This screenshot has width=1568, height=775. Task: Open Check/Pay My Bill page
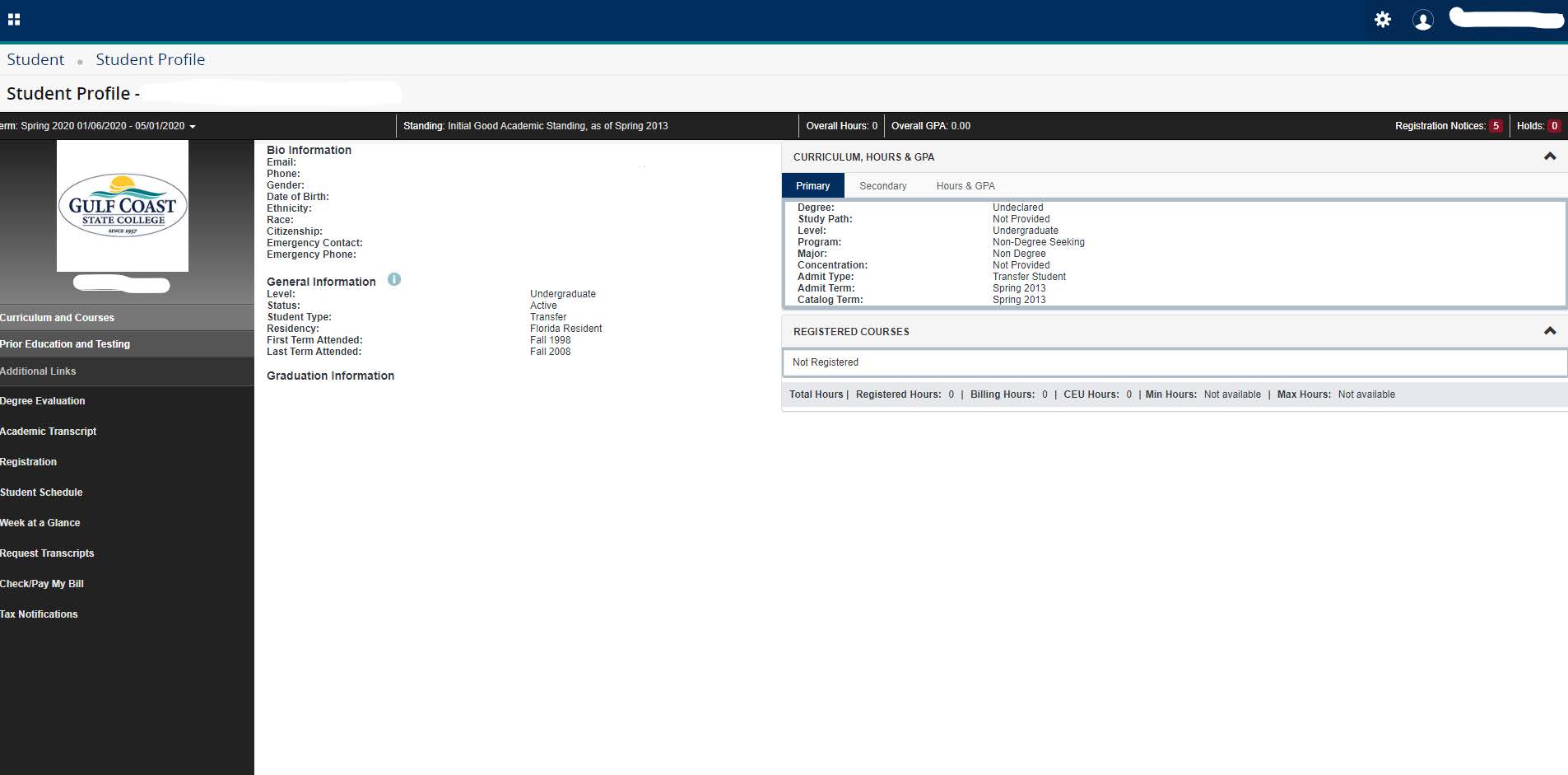click(42, 583)
